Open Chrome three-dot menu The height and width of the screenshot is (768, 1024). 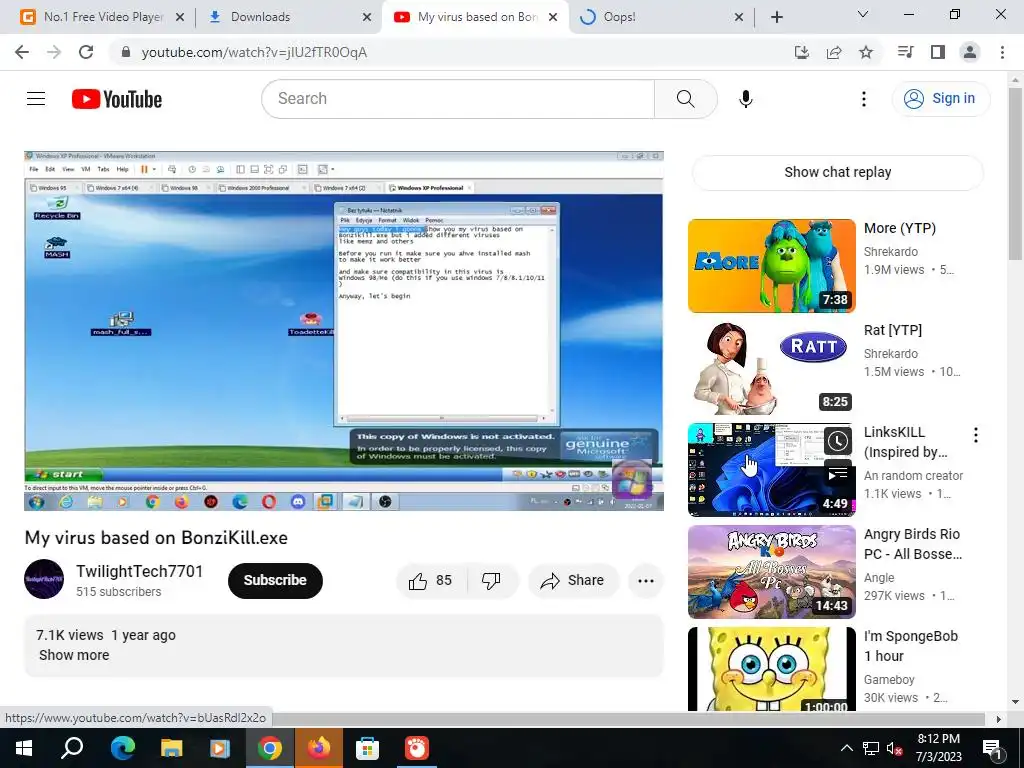click(x=1002, y=52)
